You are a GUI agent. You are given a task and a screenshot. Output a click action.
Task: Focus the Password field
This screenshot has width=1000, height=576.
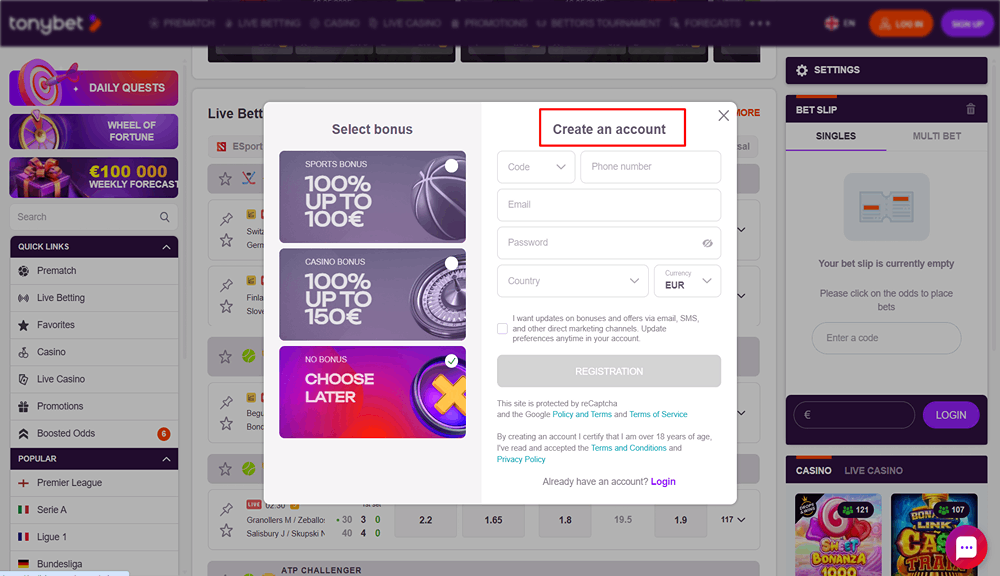(609, 243)
